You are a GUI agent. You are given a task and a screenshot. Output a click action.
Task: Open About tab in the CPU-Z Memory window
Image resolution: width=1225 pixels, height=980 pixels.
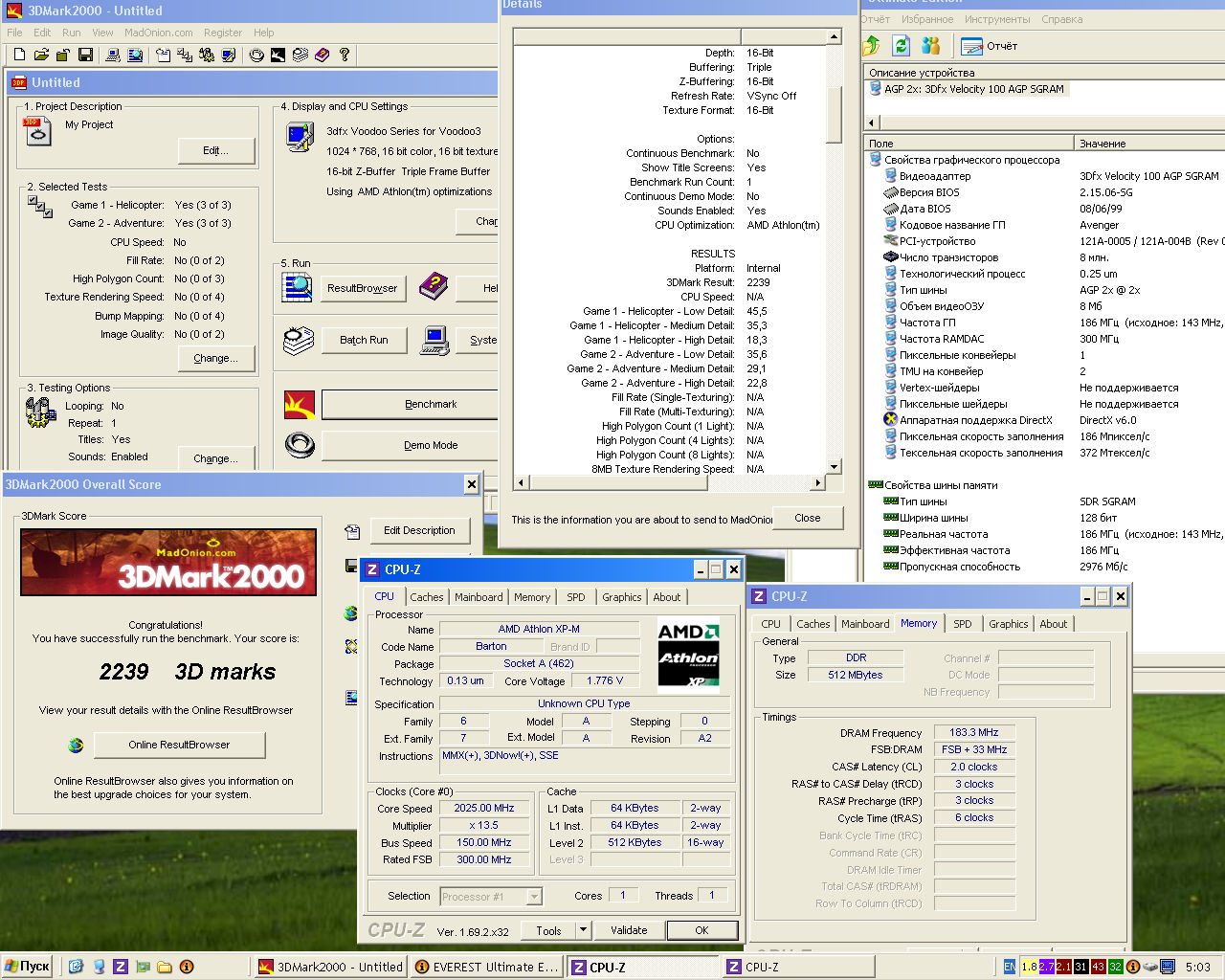click(x=1054, y=624)
